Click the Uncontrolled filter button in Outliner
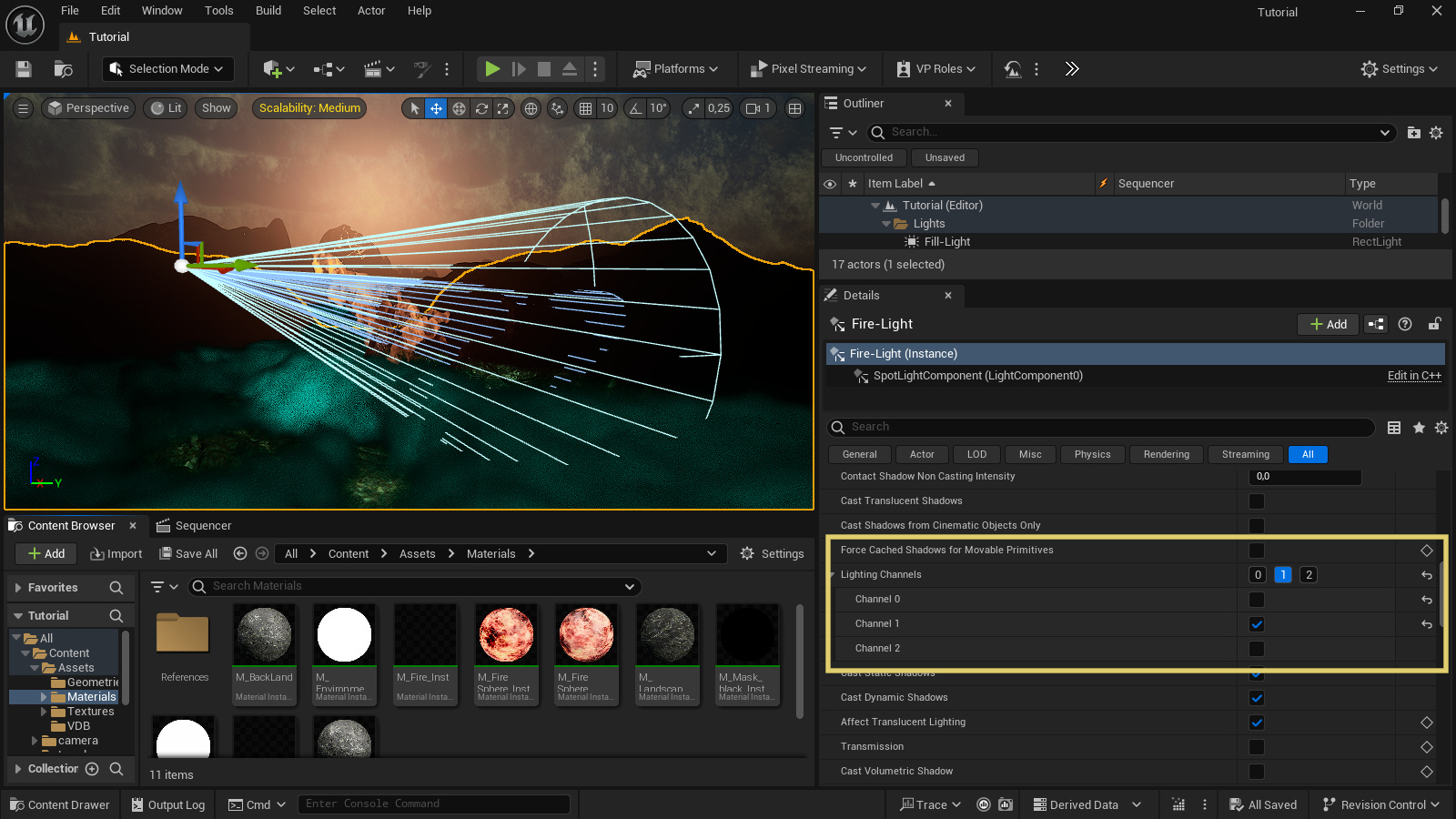 pyautogui.click(x=864, y=158)
